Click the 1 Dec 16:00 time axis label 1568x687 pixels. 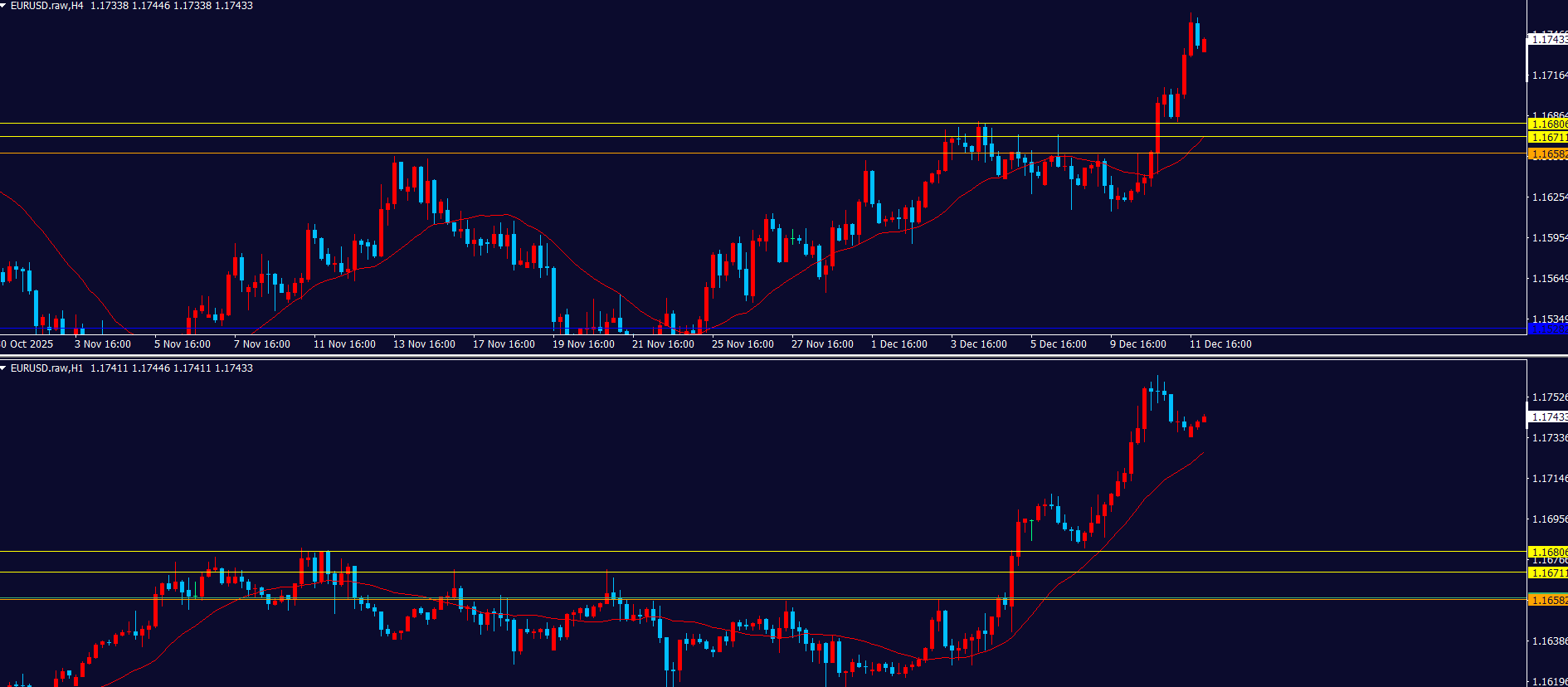tap(899, 344)
